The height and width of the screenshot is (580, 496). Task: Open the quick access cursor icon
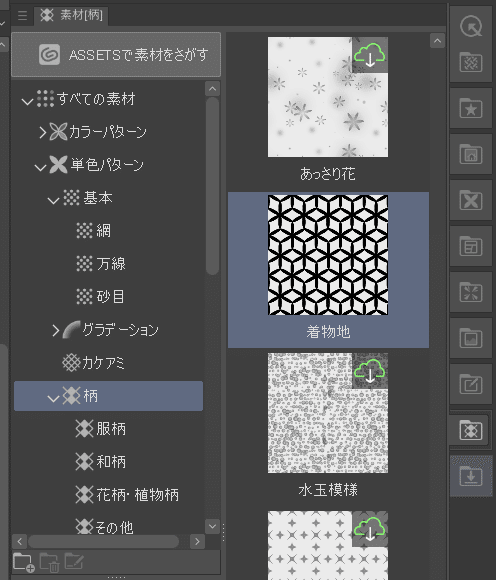[x=471, y=27]
